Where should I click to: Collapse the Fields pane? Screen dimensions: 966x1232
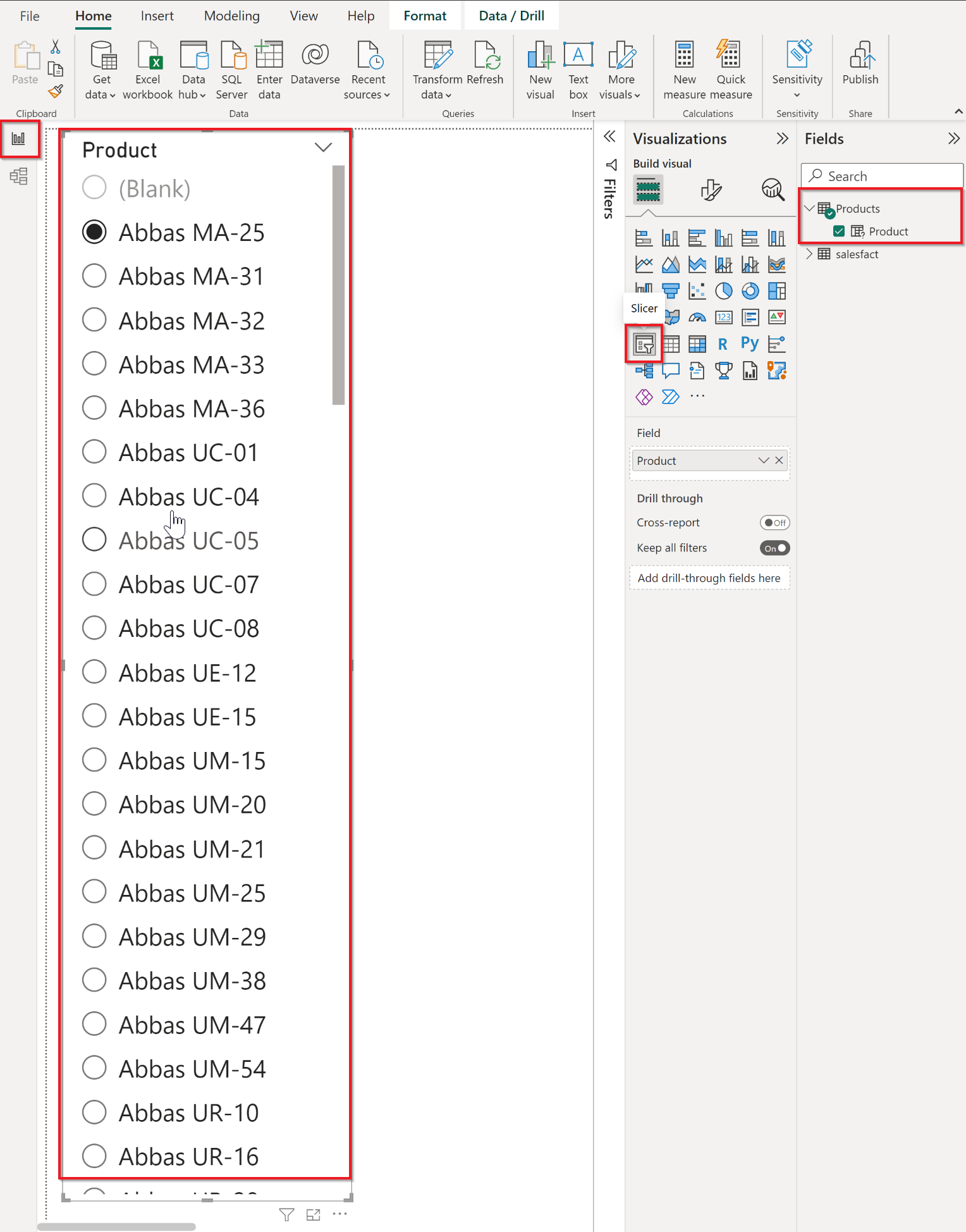point(953,139)
